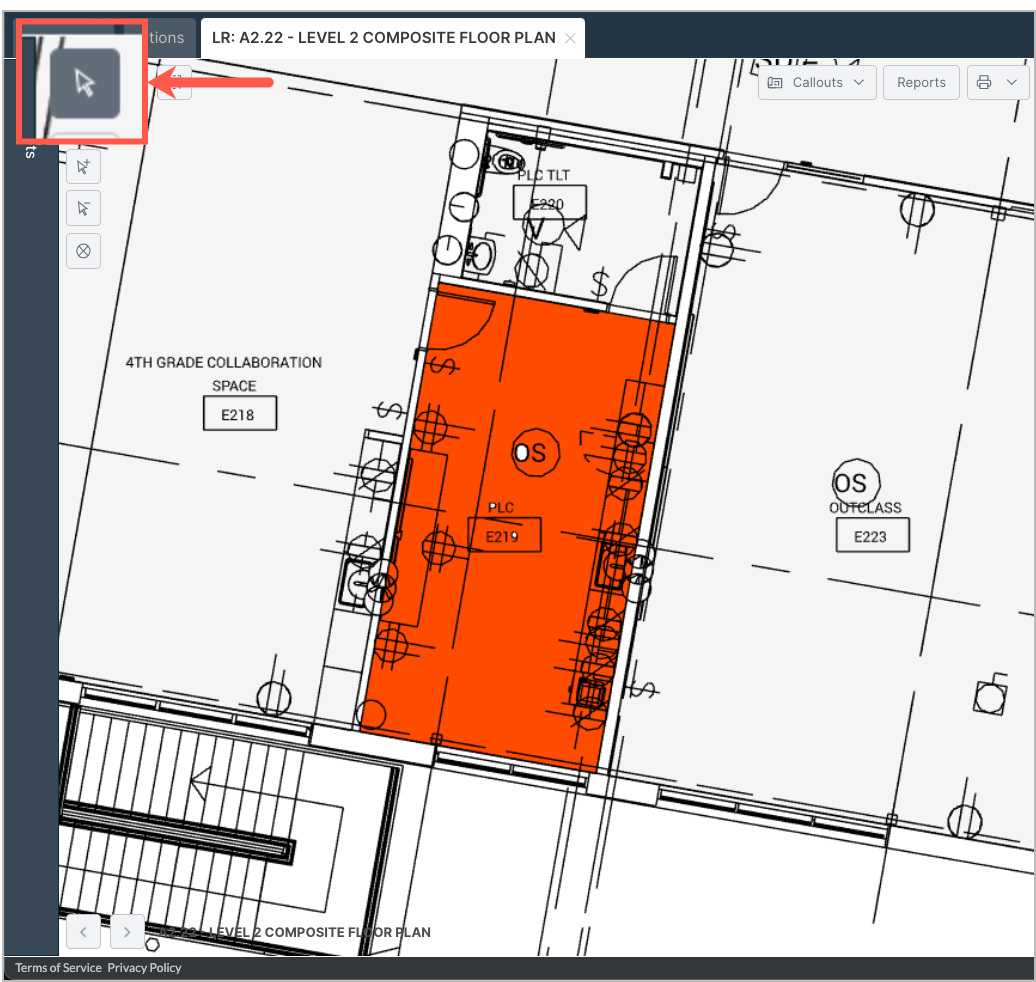The width and height of the screenshot is (1036, 982).
Task: Open the Privacy Policy link
Action: click(145, 967)
